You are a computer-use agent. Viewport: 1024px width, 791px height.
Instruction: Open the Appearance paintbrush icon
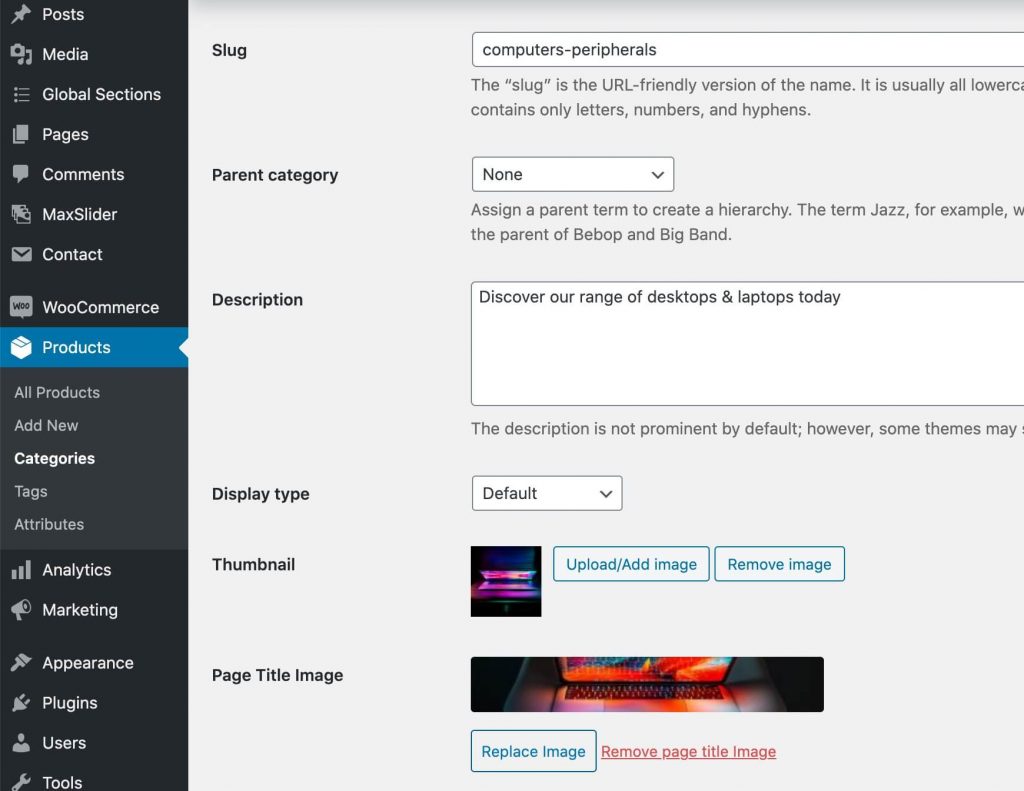coord(22,662)
